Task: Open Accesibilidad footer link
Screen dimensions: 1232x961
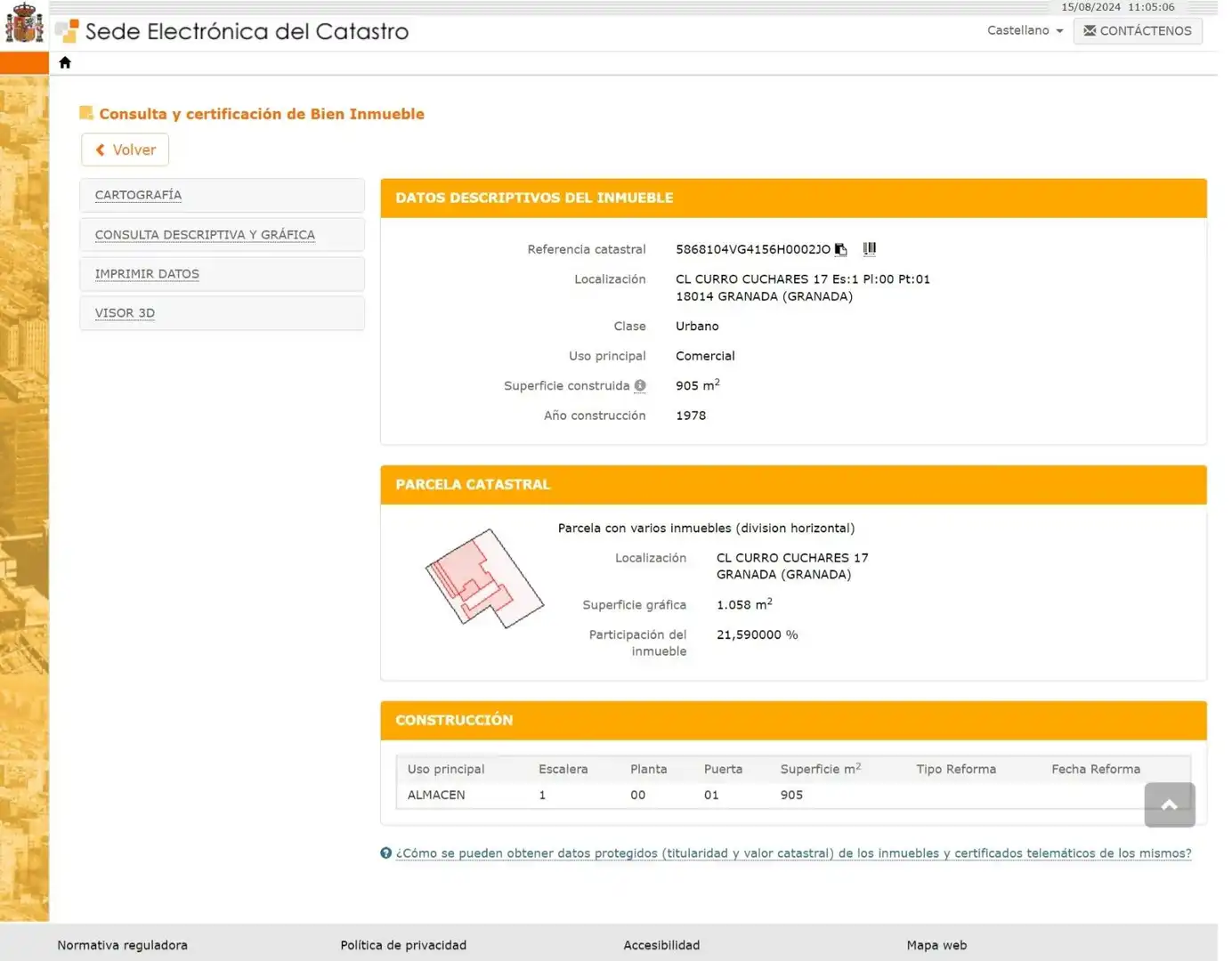Action: coord(661,945)
